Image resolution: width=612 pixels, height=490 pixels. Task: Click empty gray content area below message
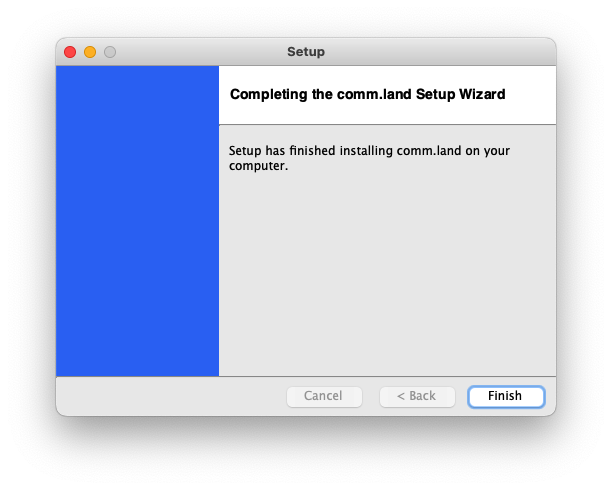387,273
